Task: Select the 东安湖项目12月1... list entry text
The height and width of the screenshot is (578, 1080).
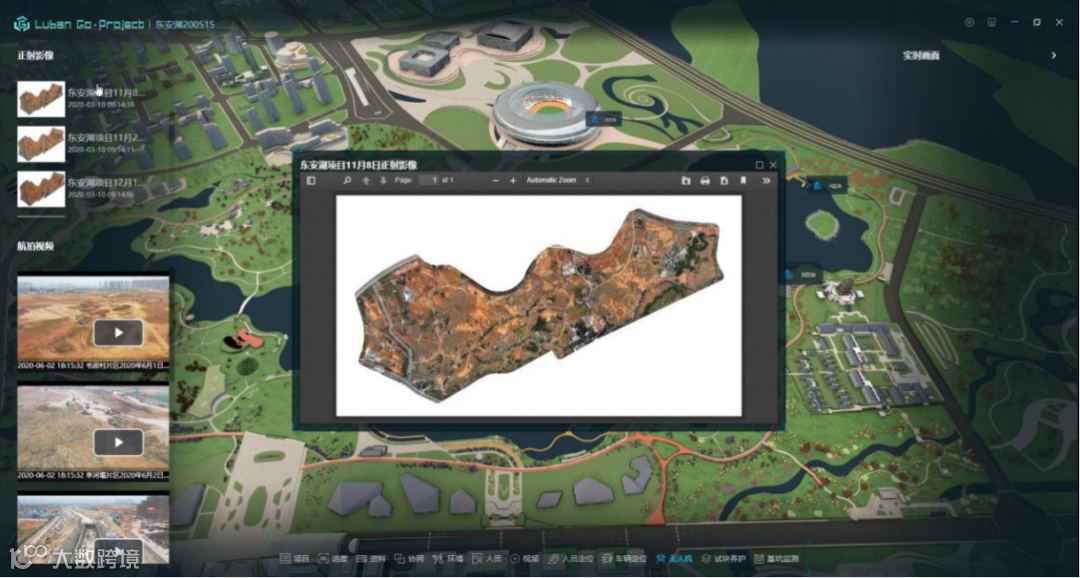Action: 105,183
